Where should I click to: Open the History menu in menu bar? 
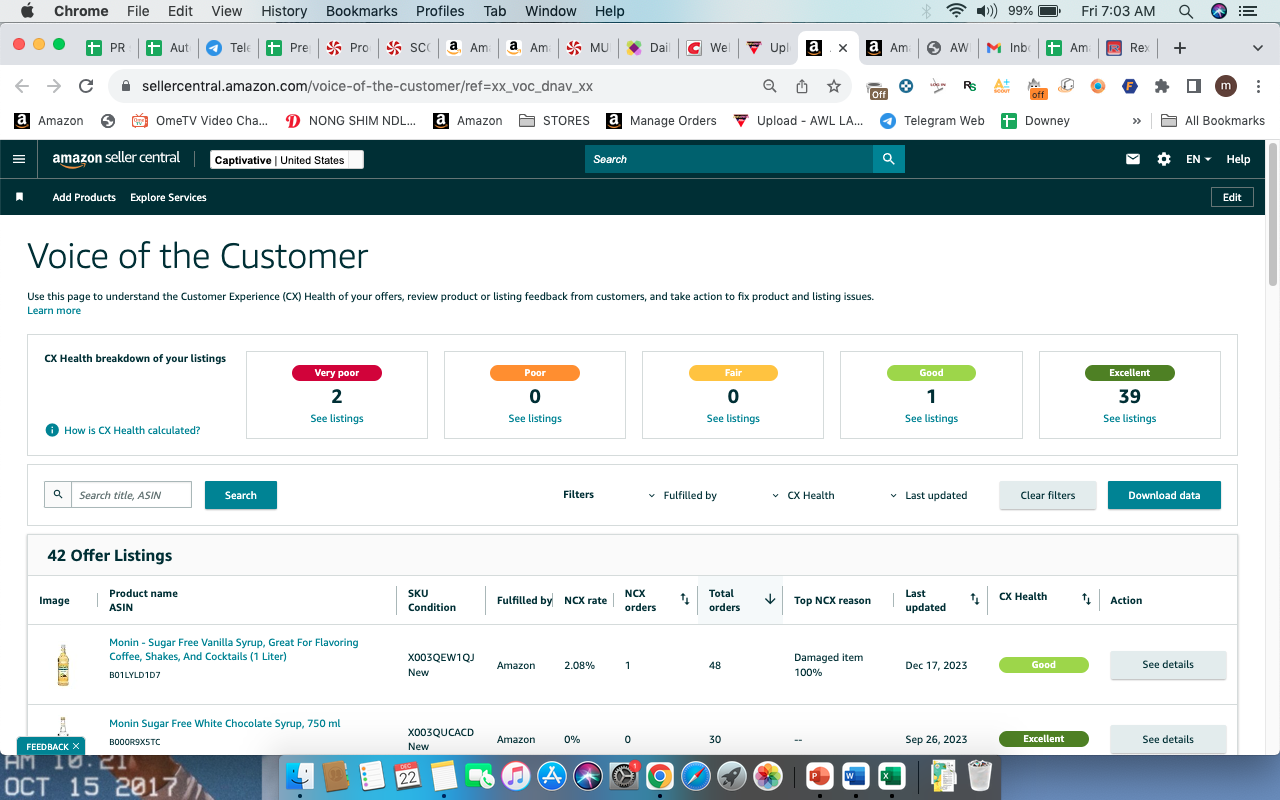coord(284,11)
